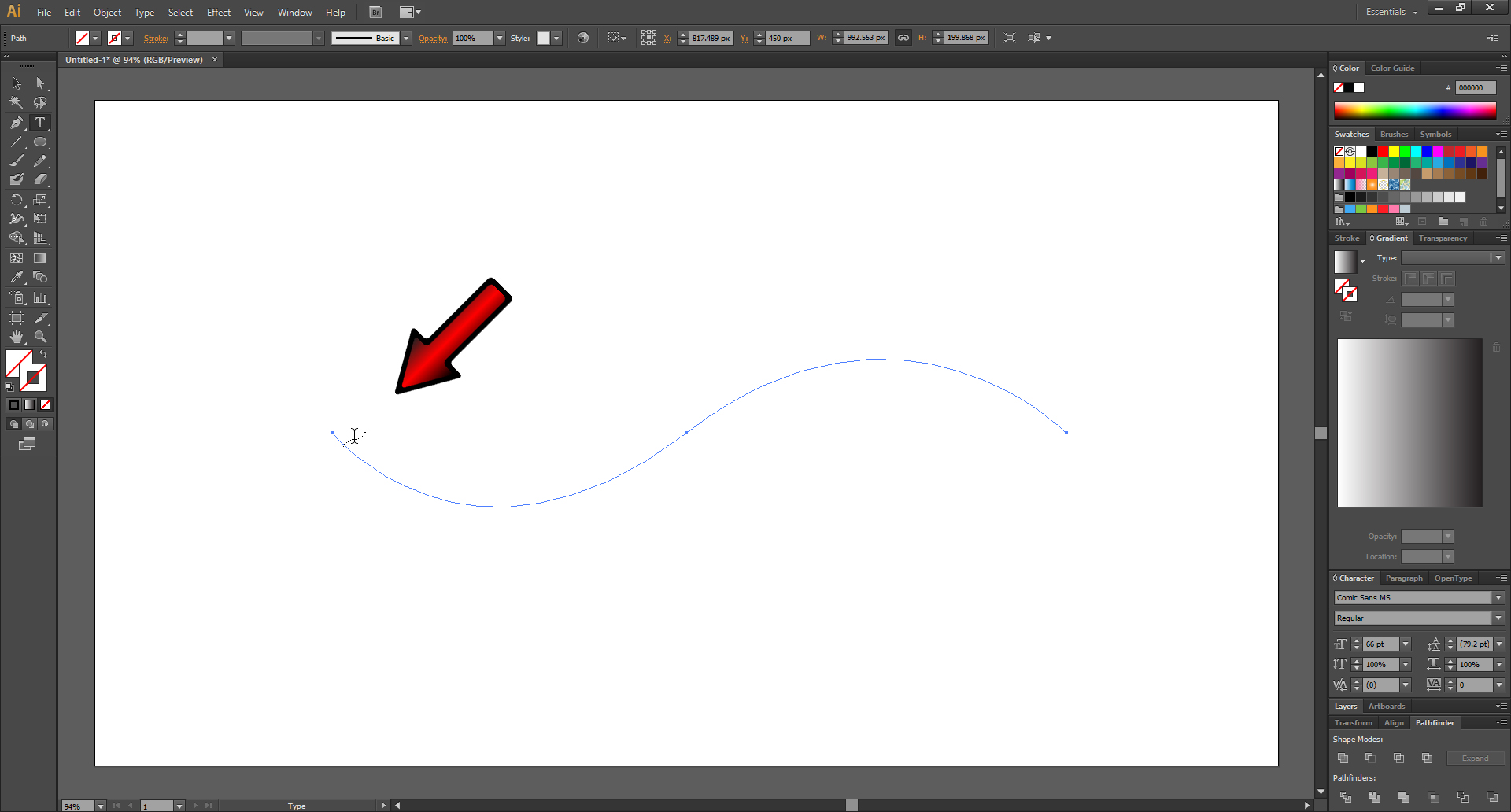Apply the Minus Front shape mode
Image resolution: width=1511 pixels, height=812 pixels.
(x=1370, y=758)
